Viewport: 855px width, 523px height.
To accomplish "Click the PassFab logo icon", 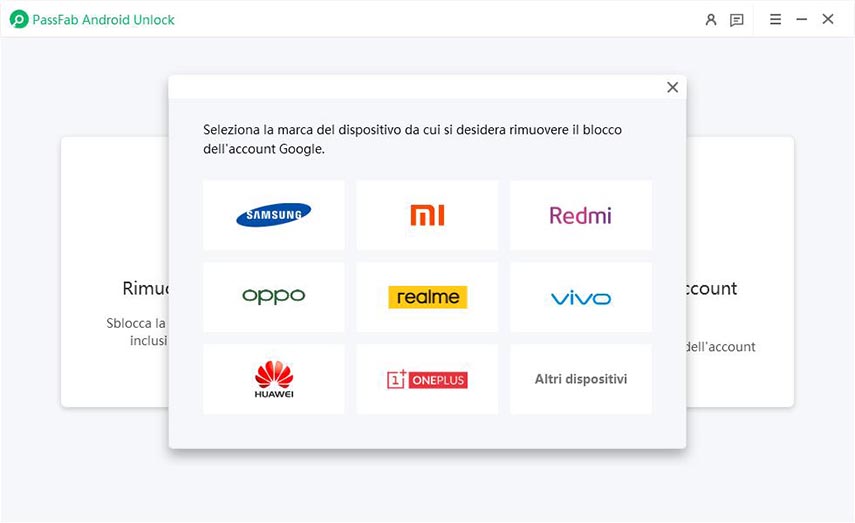I will pos(18,19).
